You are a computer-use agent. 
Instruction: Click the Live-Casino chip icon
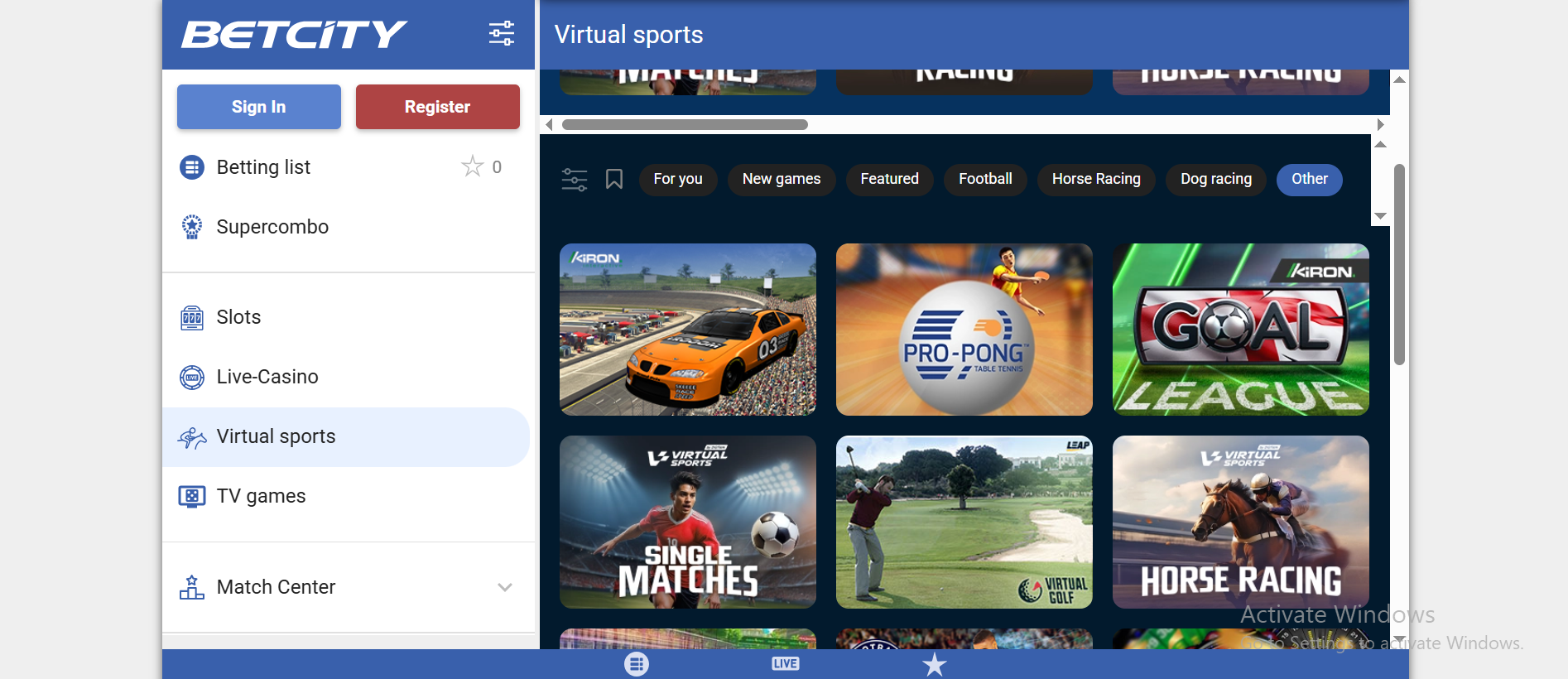tap(192, 377)
